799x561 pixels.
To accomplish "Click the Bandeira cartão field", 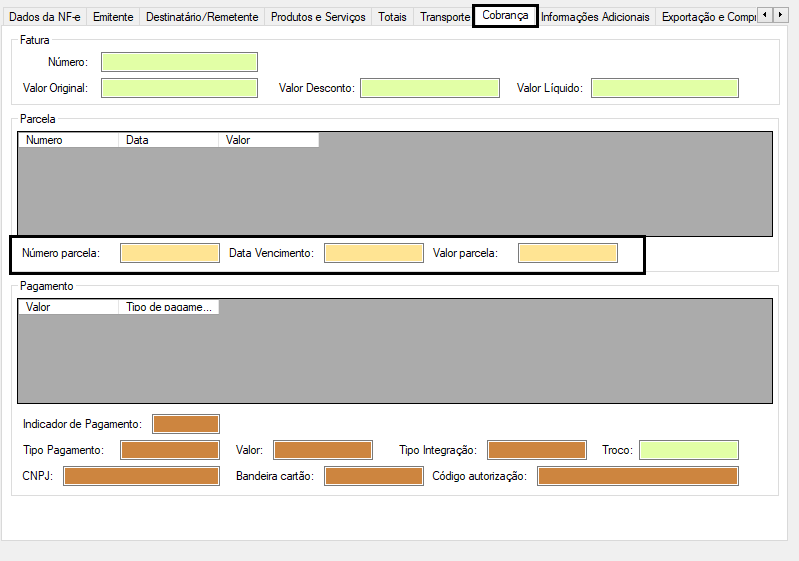I will [374, 476].
